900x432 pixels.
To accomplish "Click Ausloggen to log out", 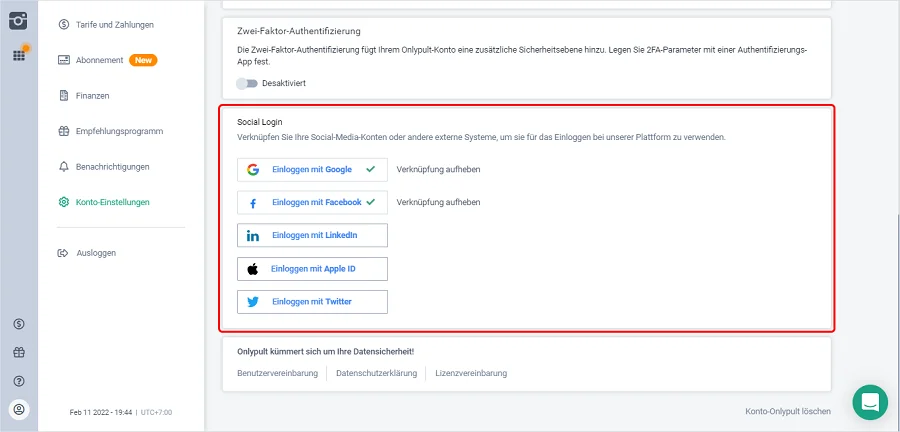I will (96, 253).
